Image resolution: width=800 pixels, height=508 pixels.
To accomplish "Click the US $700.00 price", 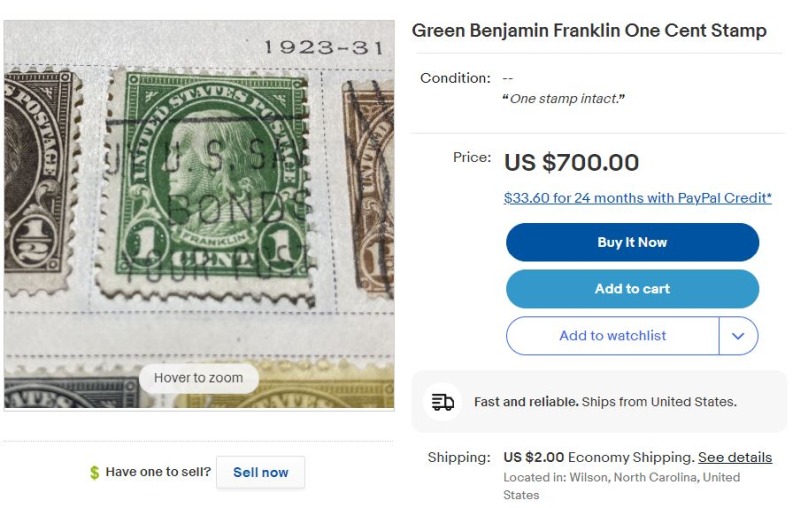I will tap(571, 162).
